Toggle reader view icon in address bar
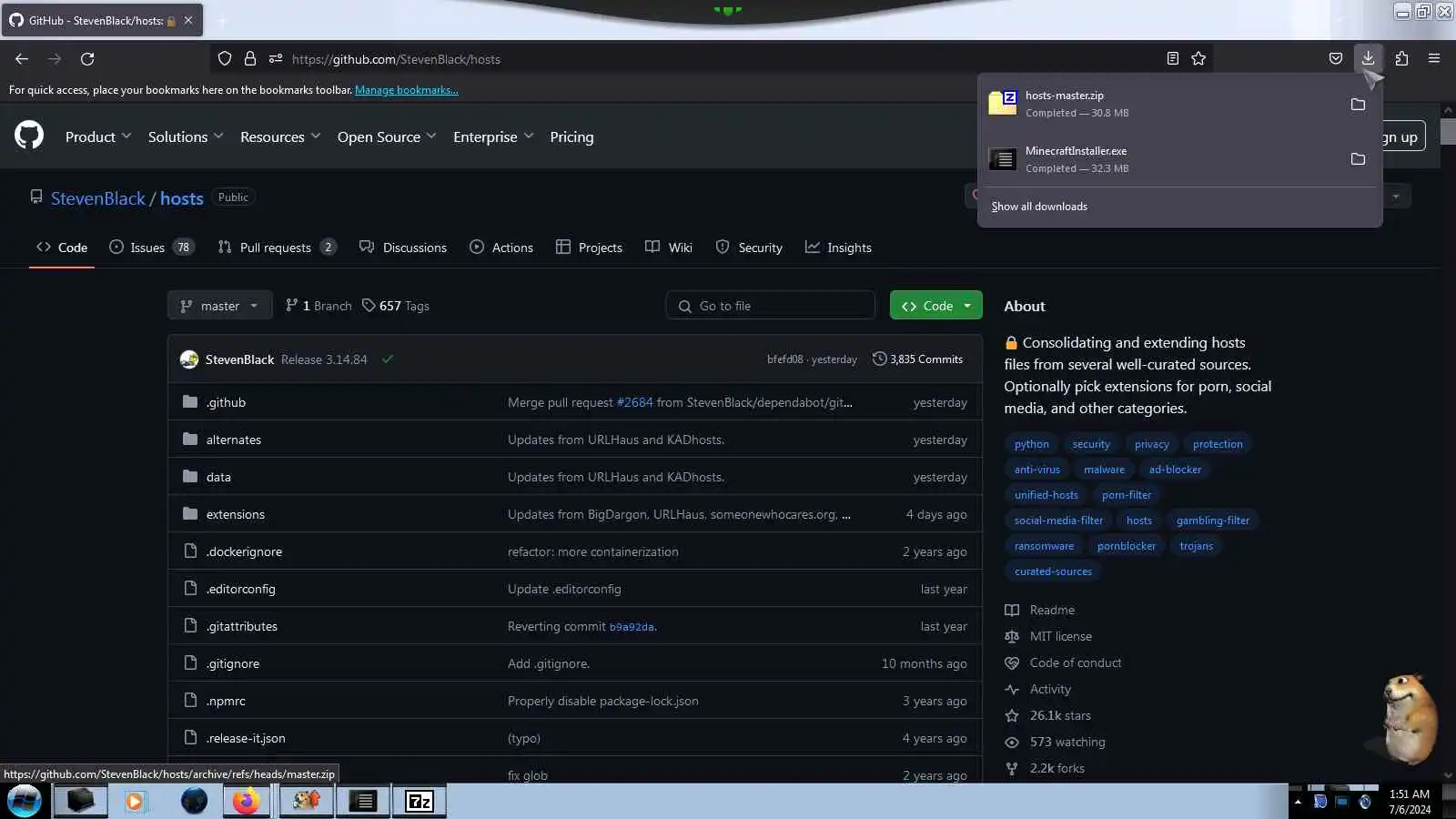The height and width of the screenshot is (819, 1456). (x=1173, y=59)
